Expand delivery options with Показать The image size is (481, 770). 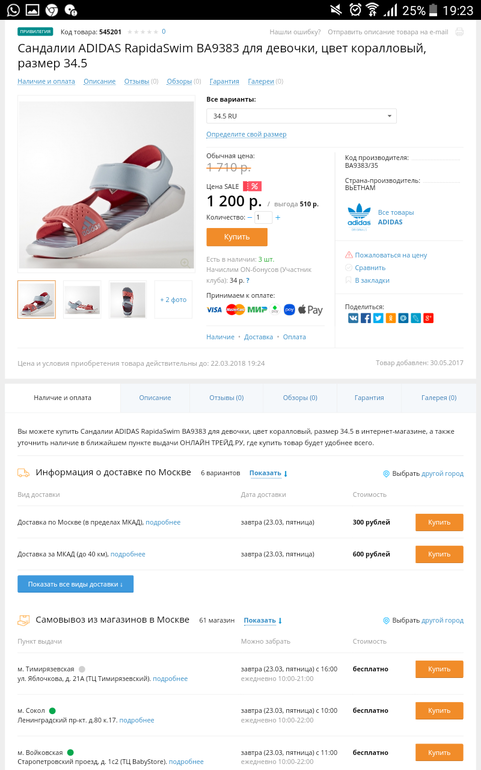(268, 473)
